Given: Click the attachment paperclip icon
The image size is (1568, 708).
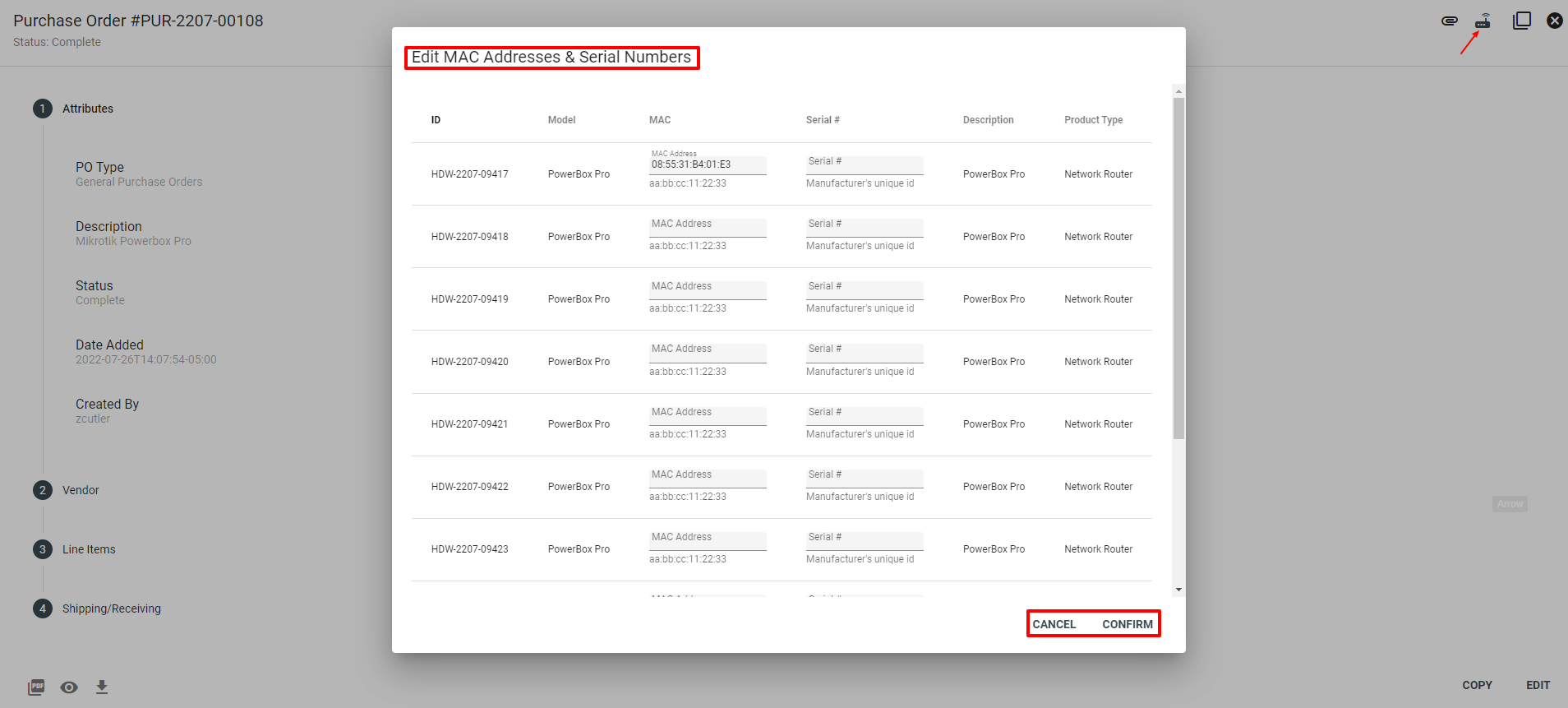Looking at the screenshot, I should click(x=1450, y=21).
